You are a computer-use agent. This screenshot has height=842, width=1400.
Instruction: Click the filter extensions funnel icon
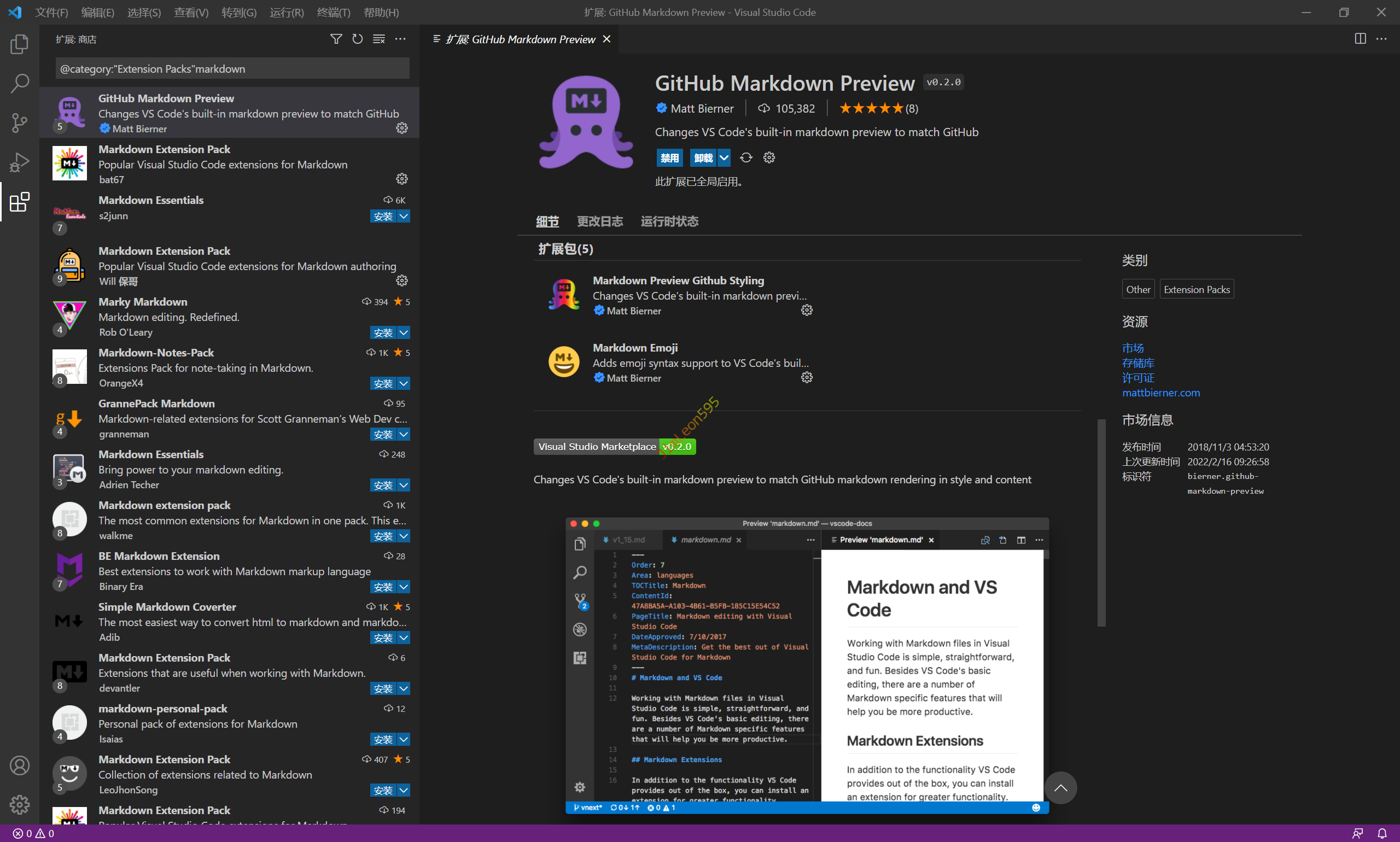click(336, 39)
